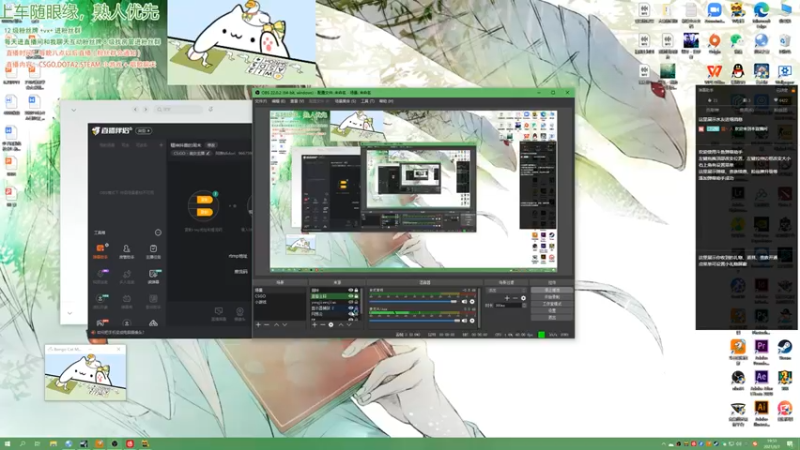The height and width of the screenshot is (450, 800).
Task: Click upper orange button in streaming companion circle
Action: point(204,199)
